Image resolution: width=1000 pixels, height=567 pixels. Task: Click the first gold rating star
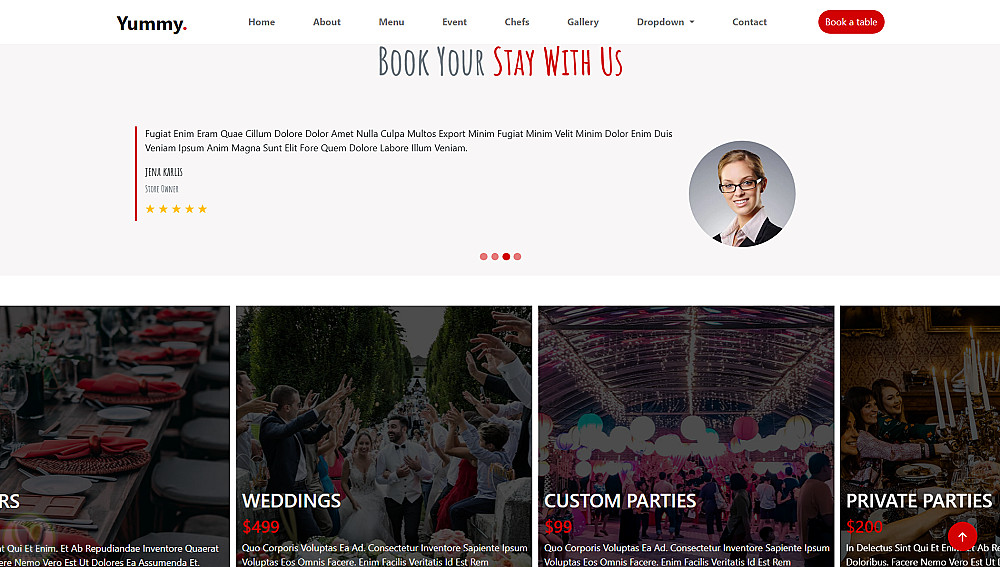(x=150, y=209)
